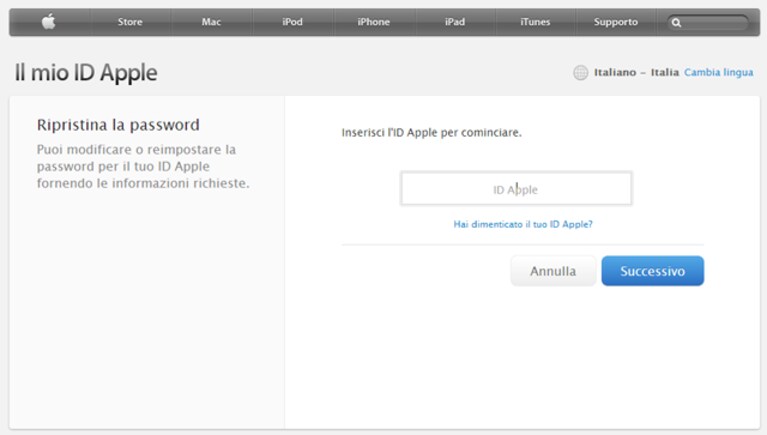Viewport: 767px width, 435px height.
Task: Open the iTunes section
Action: click(535, 22)
